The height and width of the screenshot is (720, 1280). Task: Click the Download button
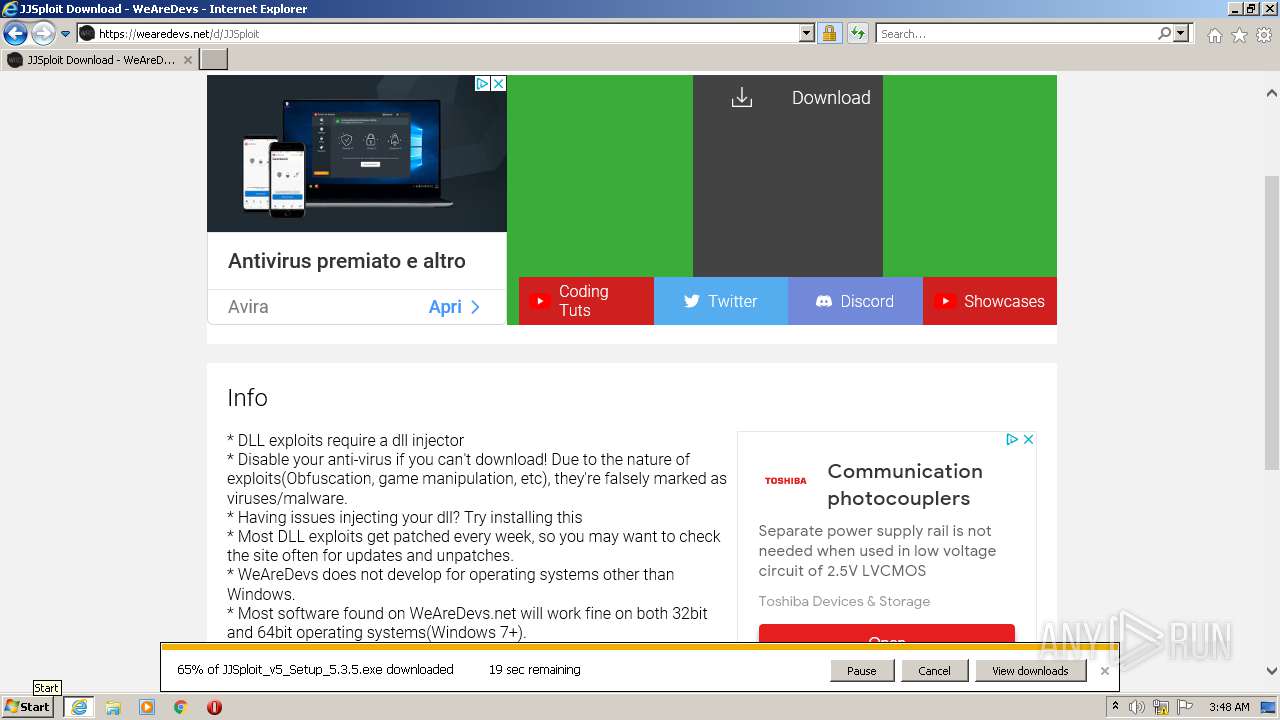tap(787, 176)
